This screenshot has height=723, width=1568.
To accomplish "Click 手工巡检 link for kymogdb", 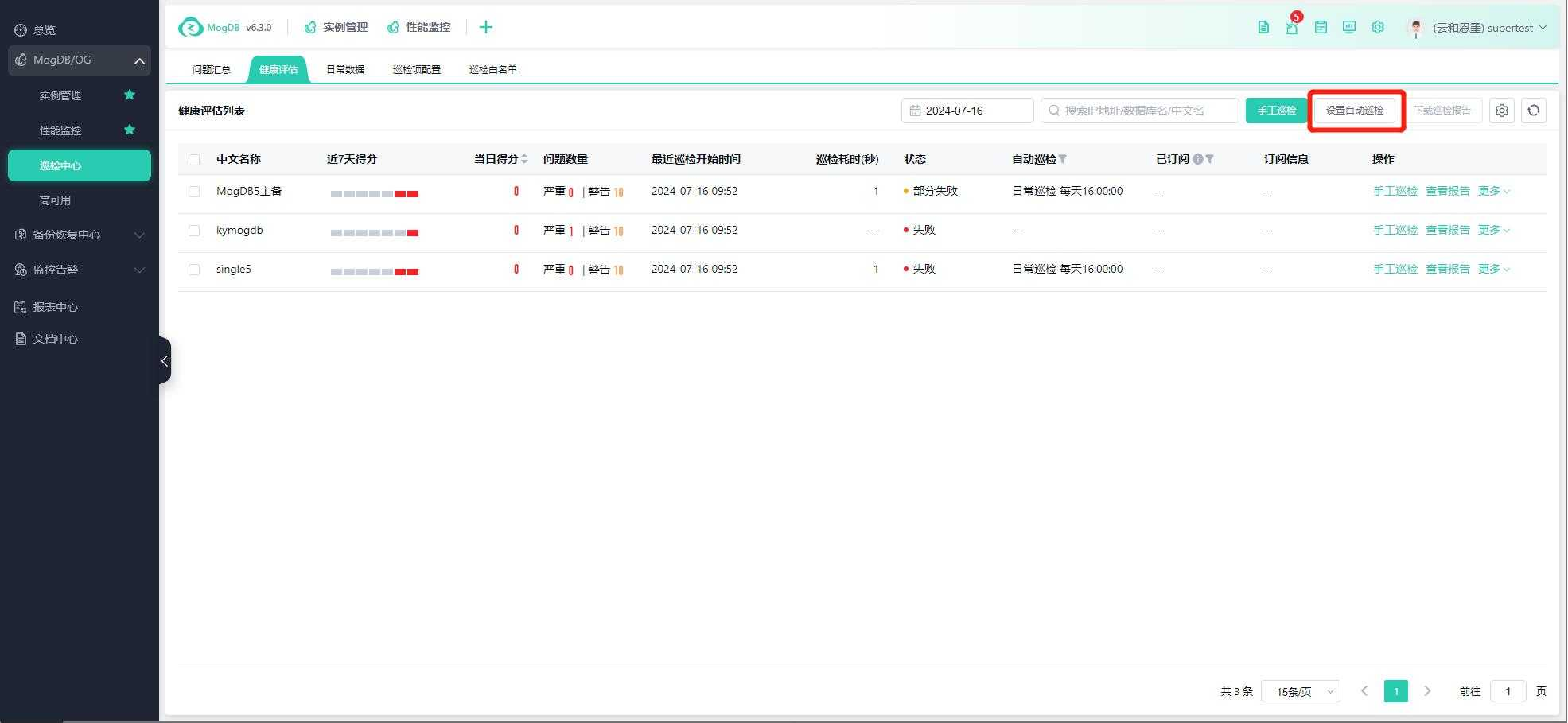I will tap(1395, 230).
